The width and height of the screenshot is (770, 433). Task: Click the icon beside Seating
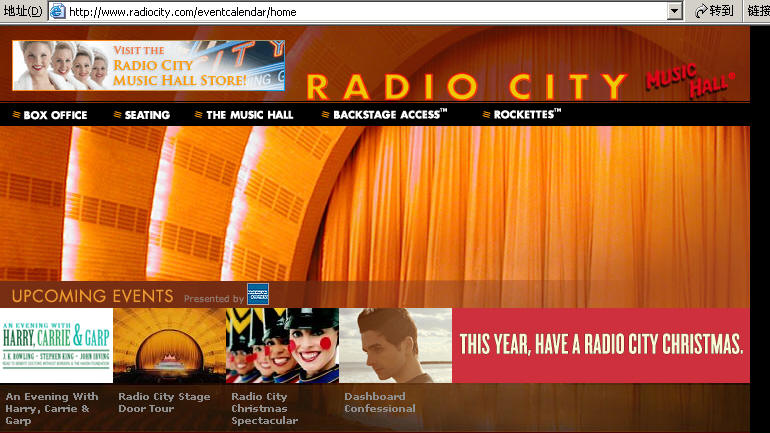pyautogui.click(x=117, y=114)
